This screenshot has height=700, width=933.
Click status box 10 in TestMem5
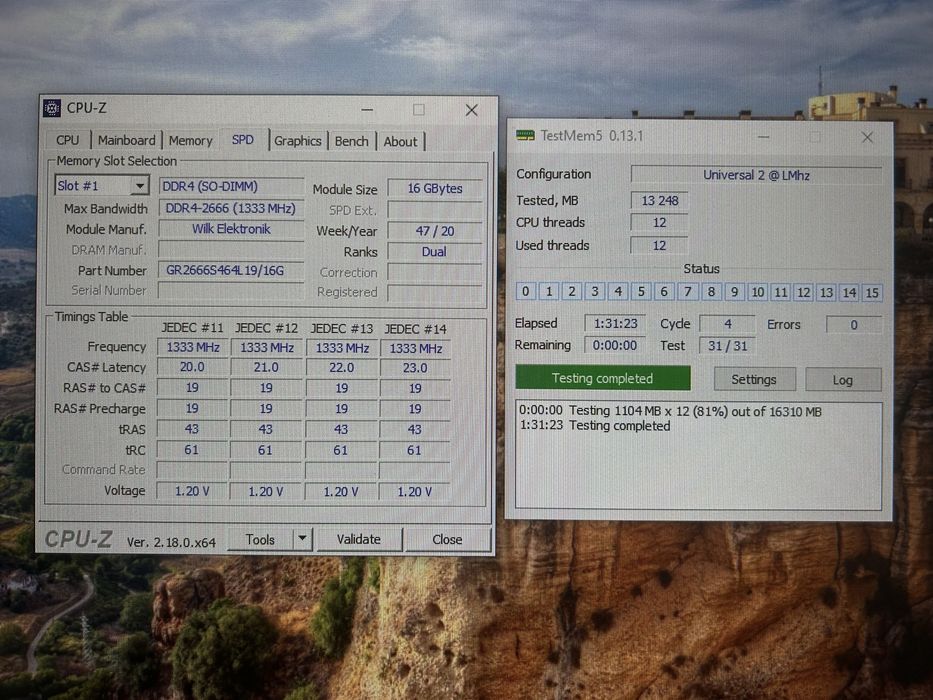click(757, 292)
